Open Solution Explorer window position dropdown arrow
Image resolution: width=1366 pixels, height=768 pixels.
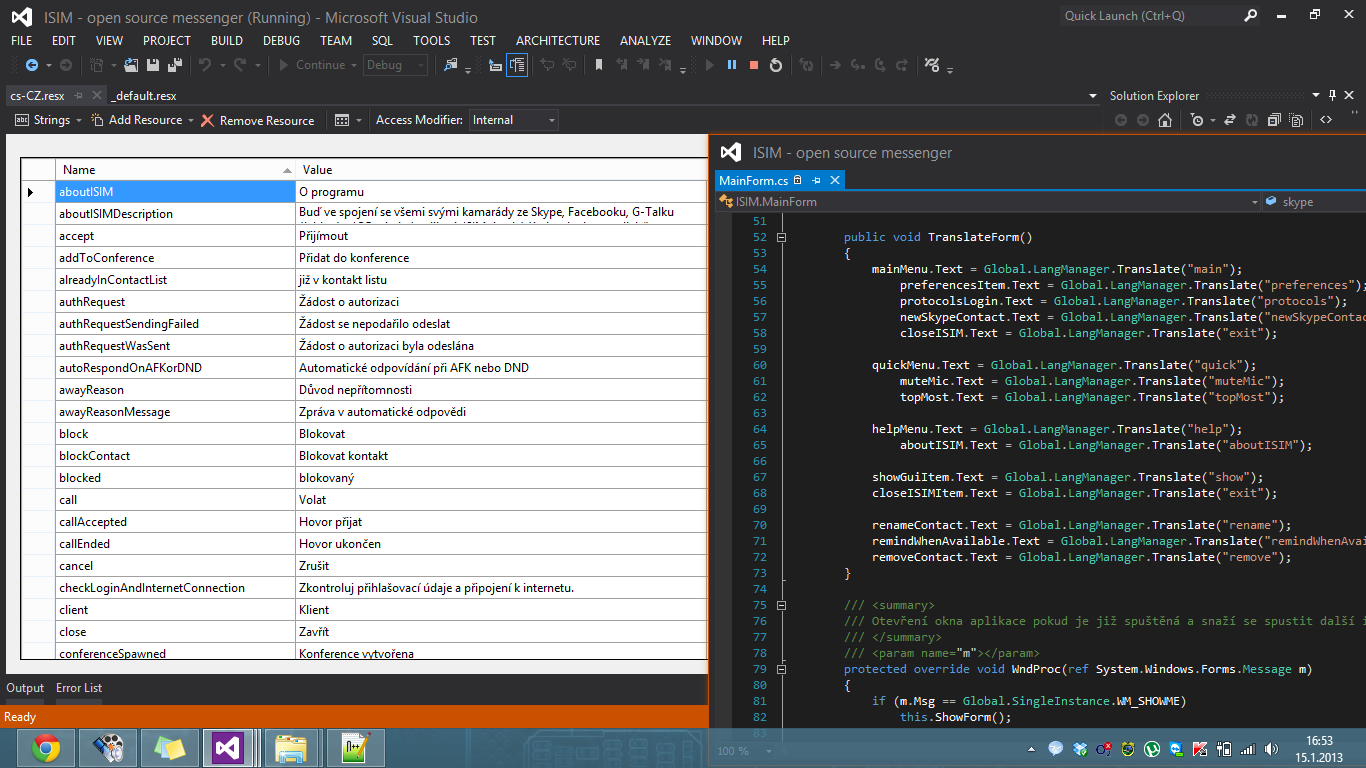pos(1315,96)
